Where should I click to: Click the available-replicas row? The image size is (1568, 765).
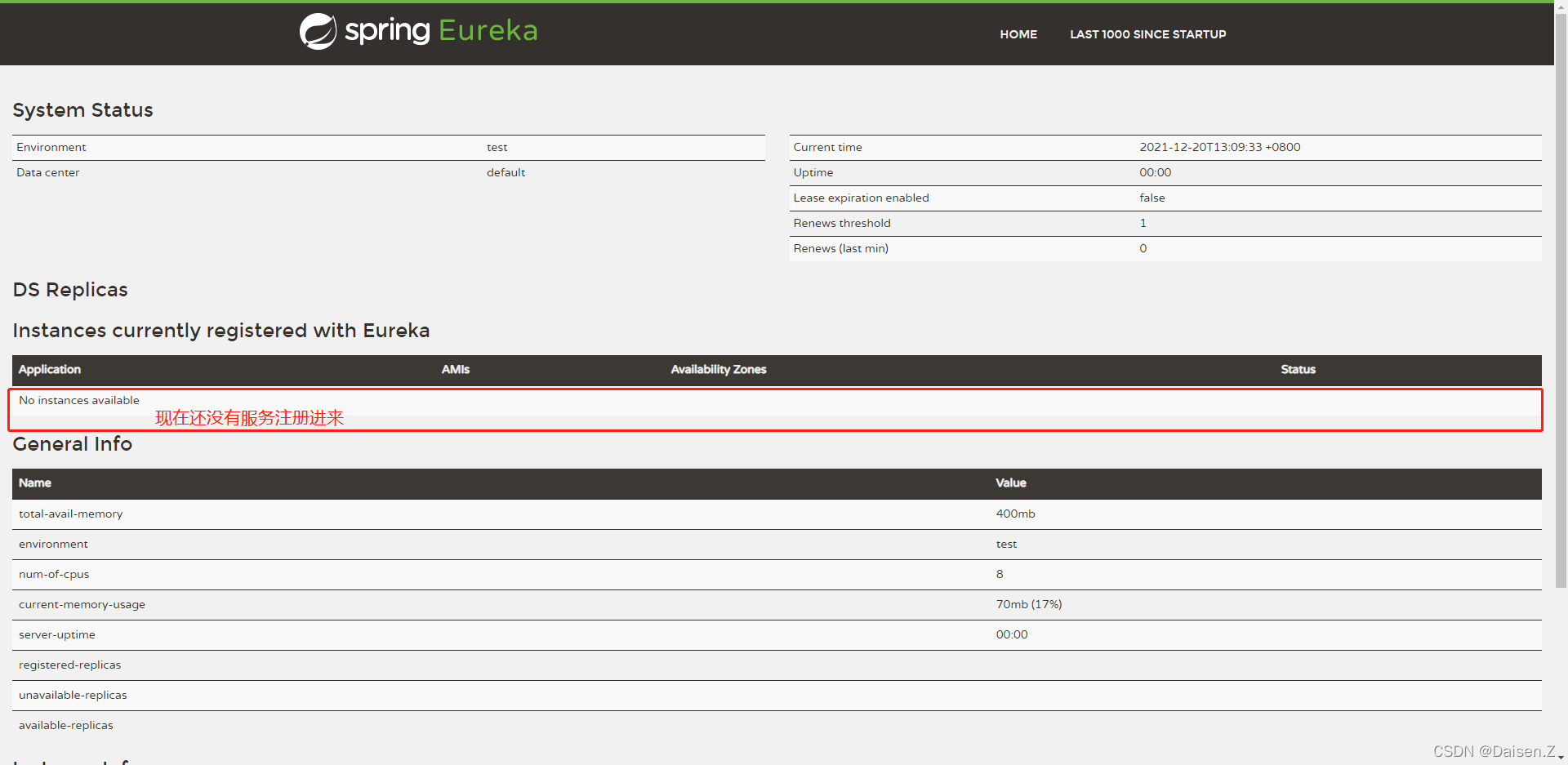[777, 726]
